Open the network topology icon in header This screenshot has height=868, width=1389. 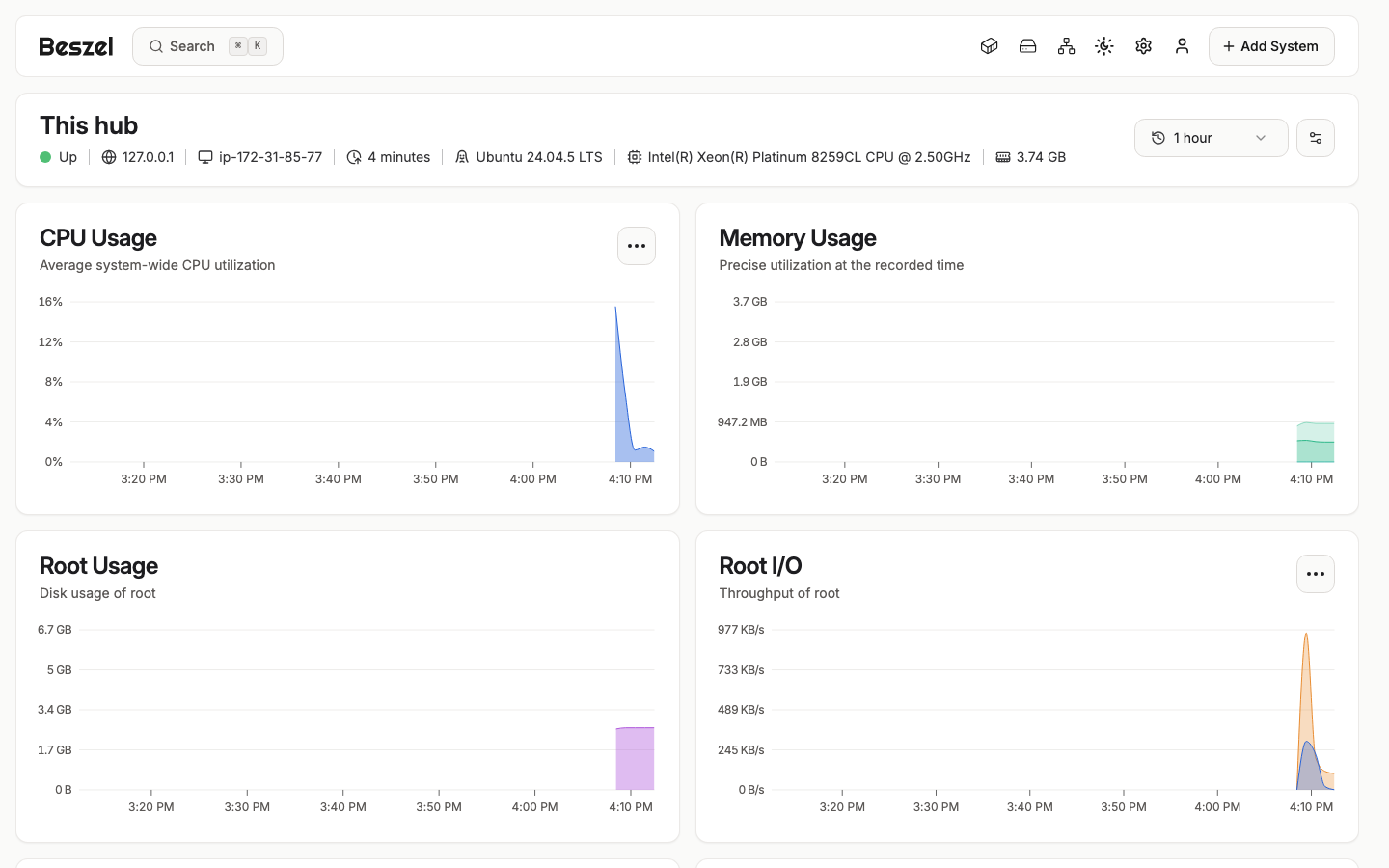(1066, 46)
